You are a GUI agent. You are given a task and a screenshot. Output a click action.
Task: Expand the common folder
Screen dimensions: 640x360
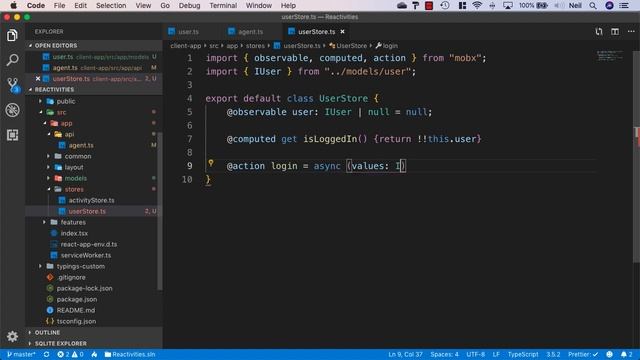tap(78, 156)
